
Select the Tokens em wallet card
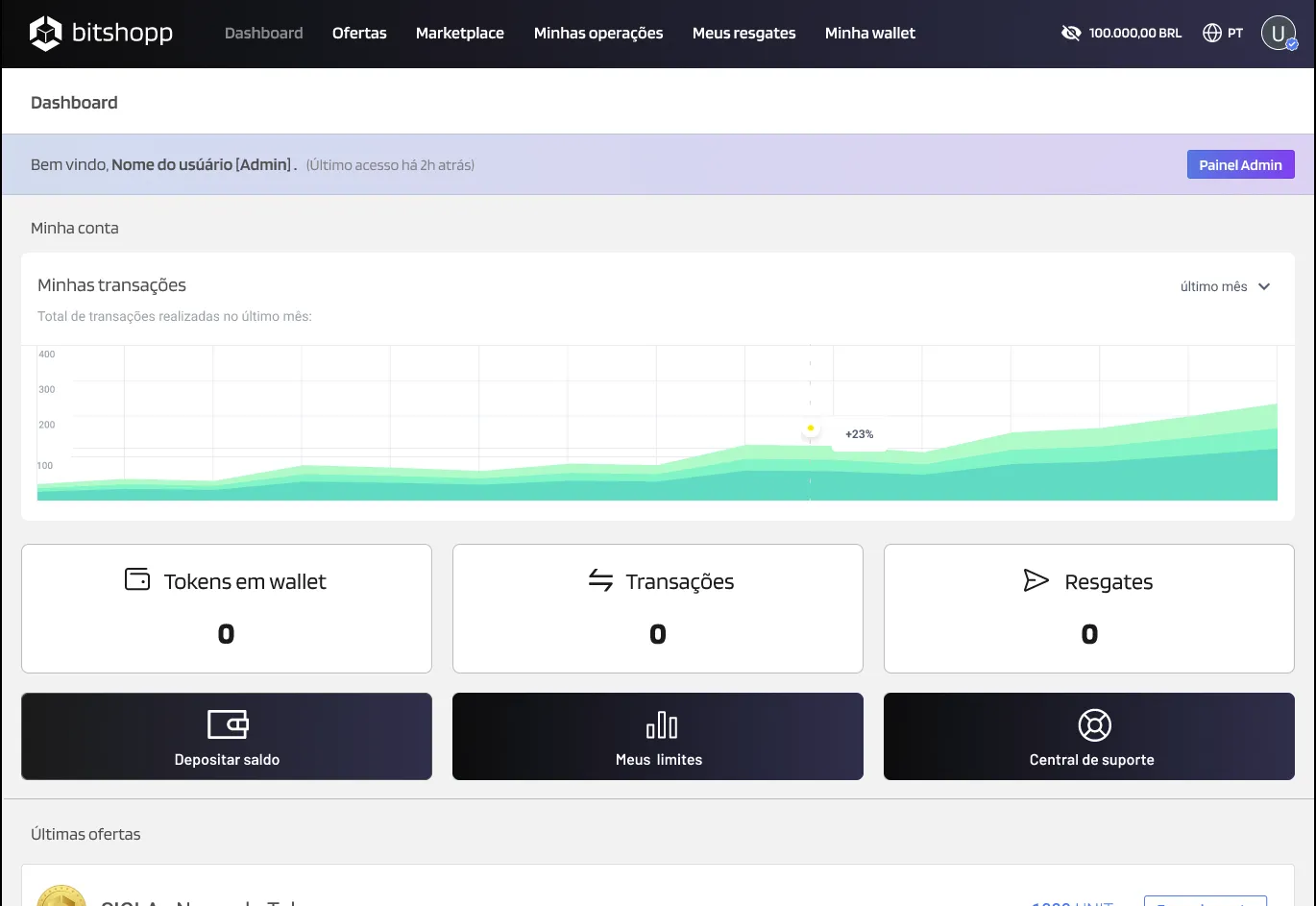[x=227, y=609]
